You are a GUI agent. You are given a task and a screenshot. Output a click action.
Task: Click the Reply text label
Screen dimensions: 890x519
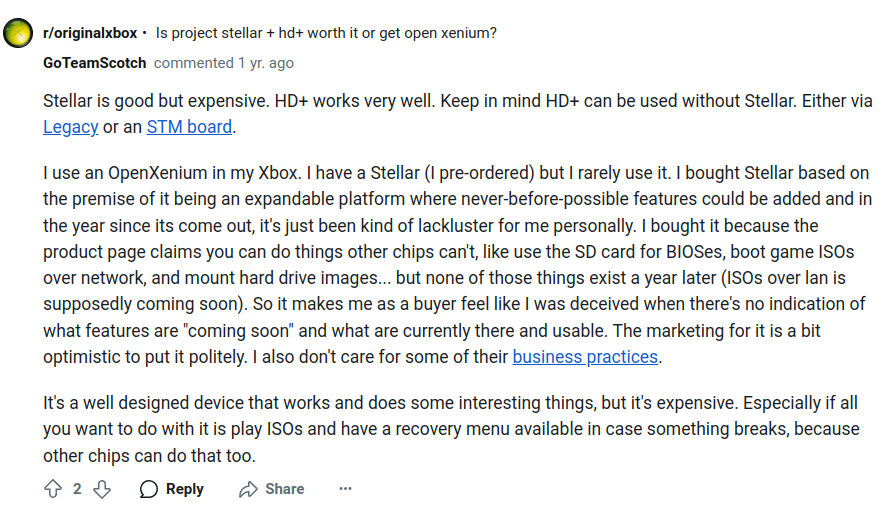coord(184,489)
